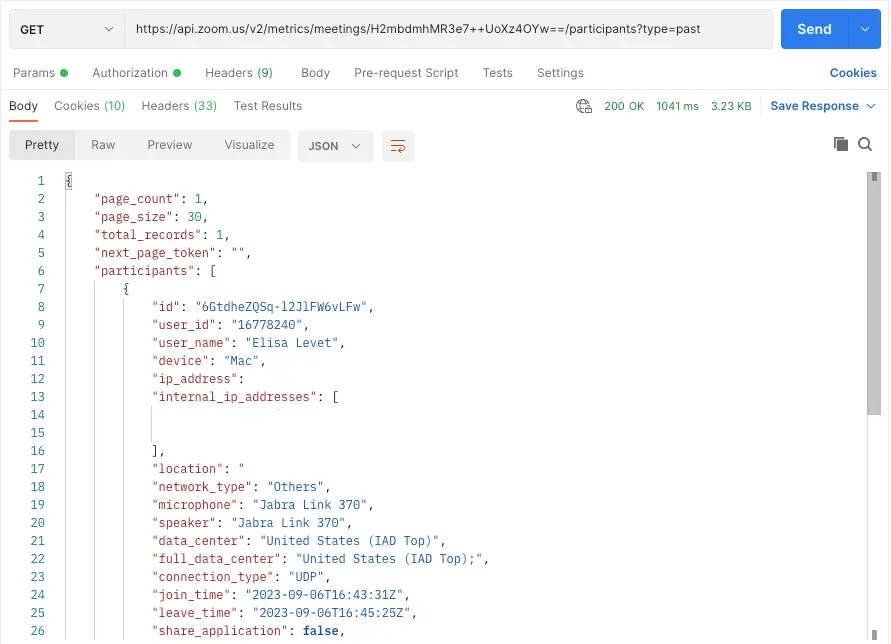The height and width of the screenshot is (644, 891).
Task: Open the Headers (9) request tab
Action: pyautogui.click(x=239, y=72)
